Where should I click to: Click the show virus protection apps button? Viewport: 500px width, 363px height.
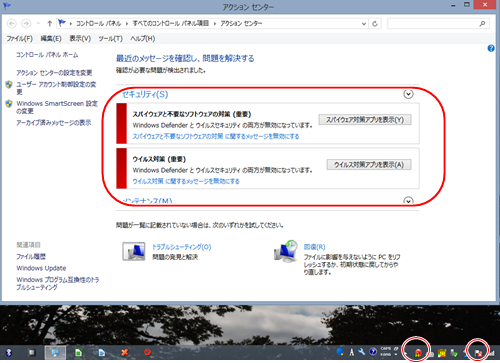click(x=369, y=165)
